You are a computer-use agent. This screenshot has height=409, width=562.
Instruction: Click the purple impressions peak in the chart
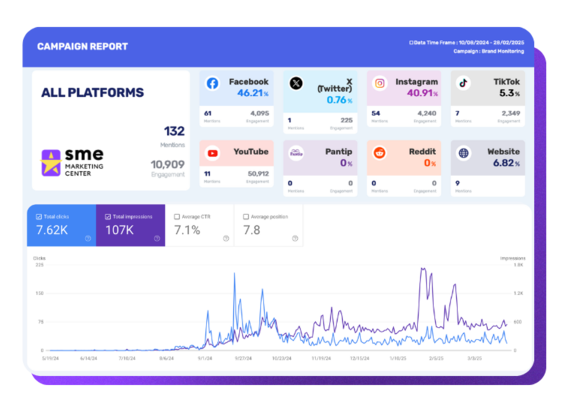click(x=423, y=268)
